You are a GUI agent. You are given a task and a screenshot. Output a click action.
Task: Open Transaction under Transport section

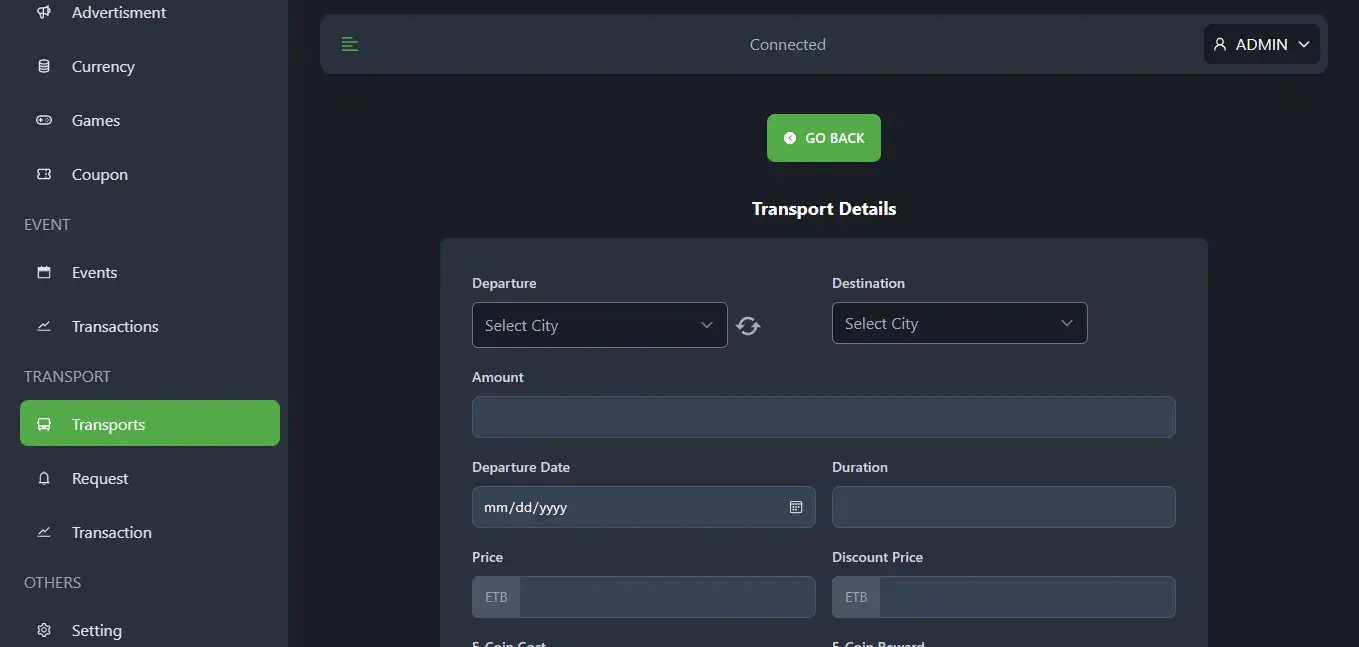111,533
